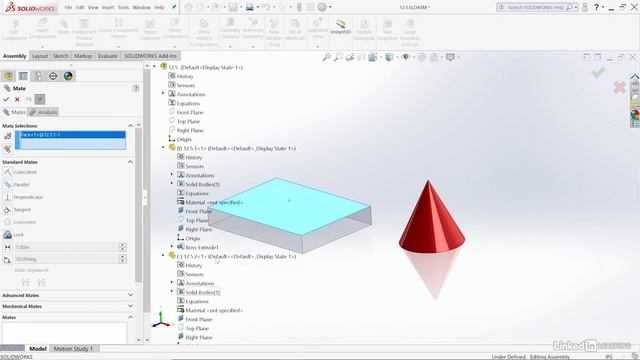The height and width of the screenshot is (360, 640).
Task: Click the Home toolbar icon
Action: pyautogui.click(x=188, y=7)
